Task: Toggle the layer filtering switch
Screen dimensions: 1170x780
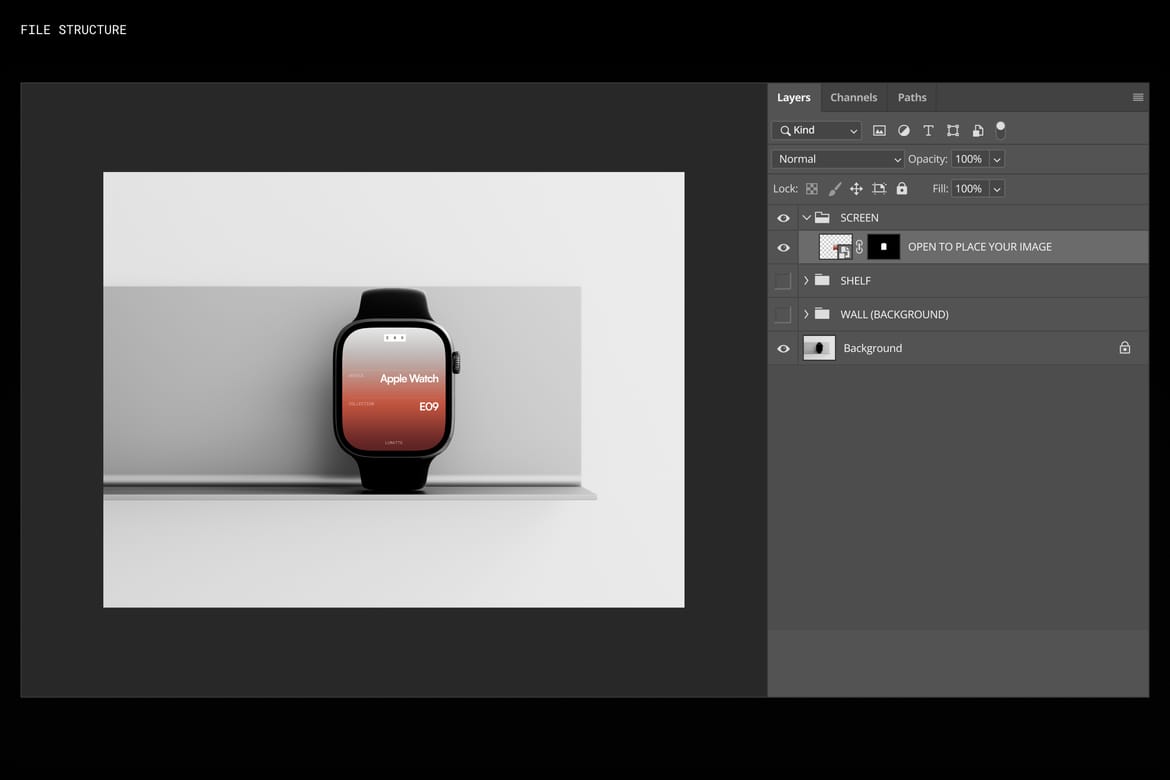Action: click(x=1001, y=130)
